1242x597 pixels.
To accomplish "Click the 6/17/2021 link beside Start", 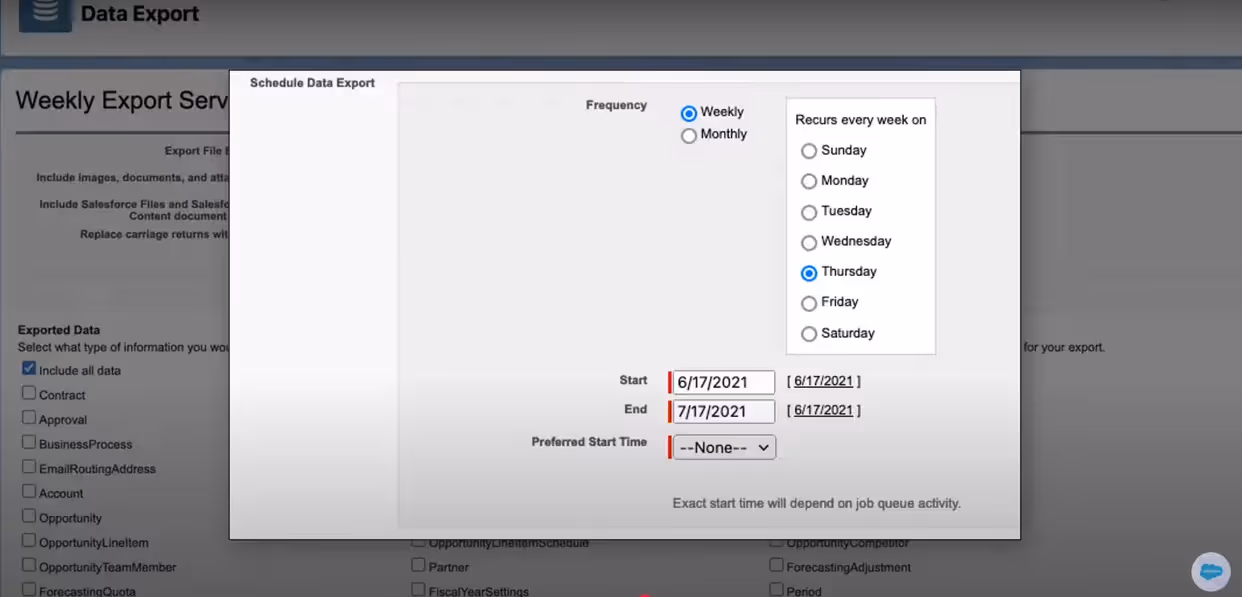I will [824, 381].
